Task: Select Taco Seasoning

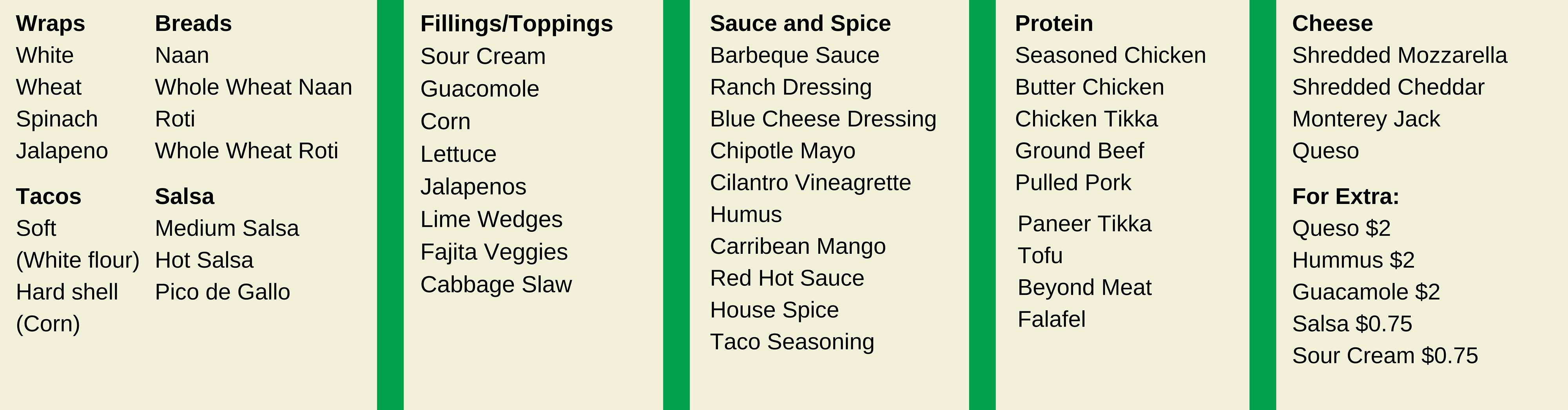Action: click(x=792, y=342)
